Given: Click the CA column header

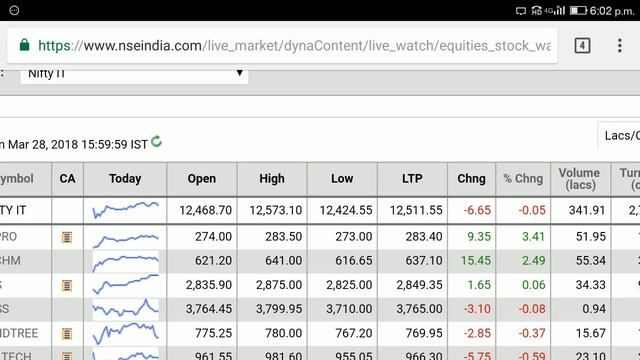Looking at the screenshot, I should point(67,179).
